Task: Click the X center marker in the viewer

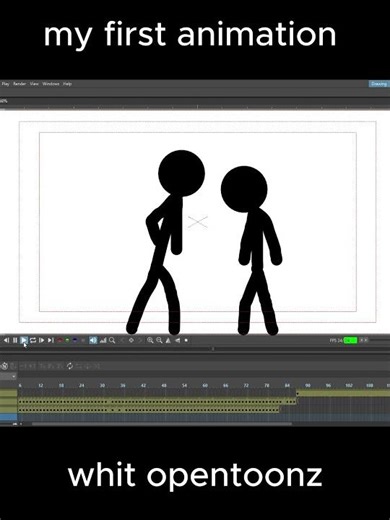Action: [x=198, y=222]
